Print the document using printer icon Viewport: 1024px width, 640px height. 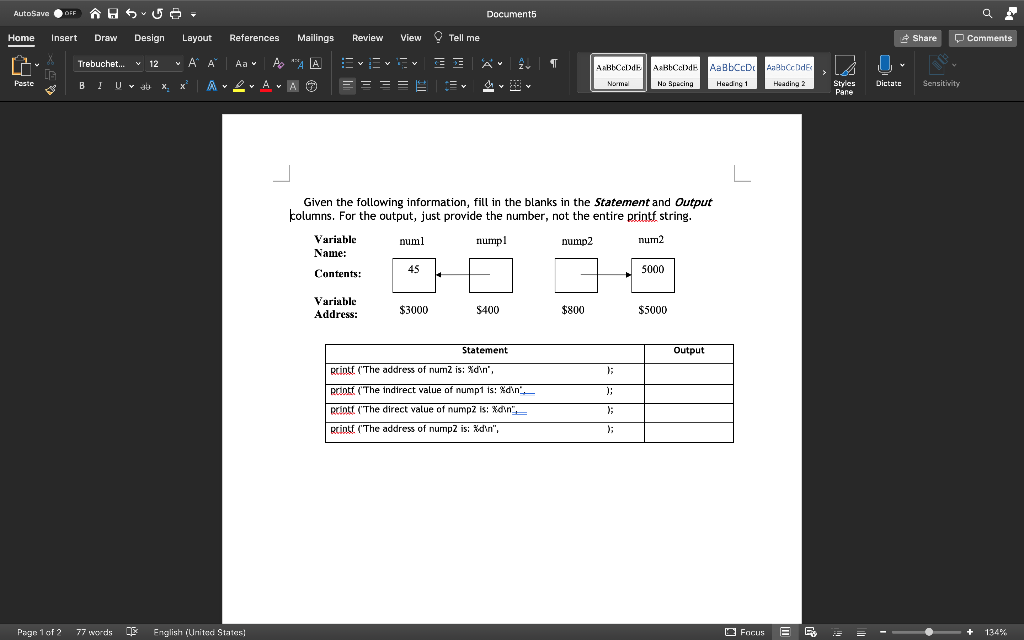(x=176, y=13)
